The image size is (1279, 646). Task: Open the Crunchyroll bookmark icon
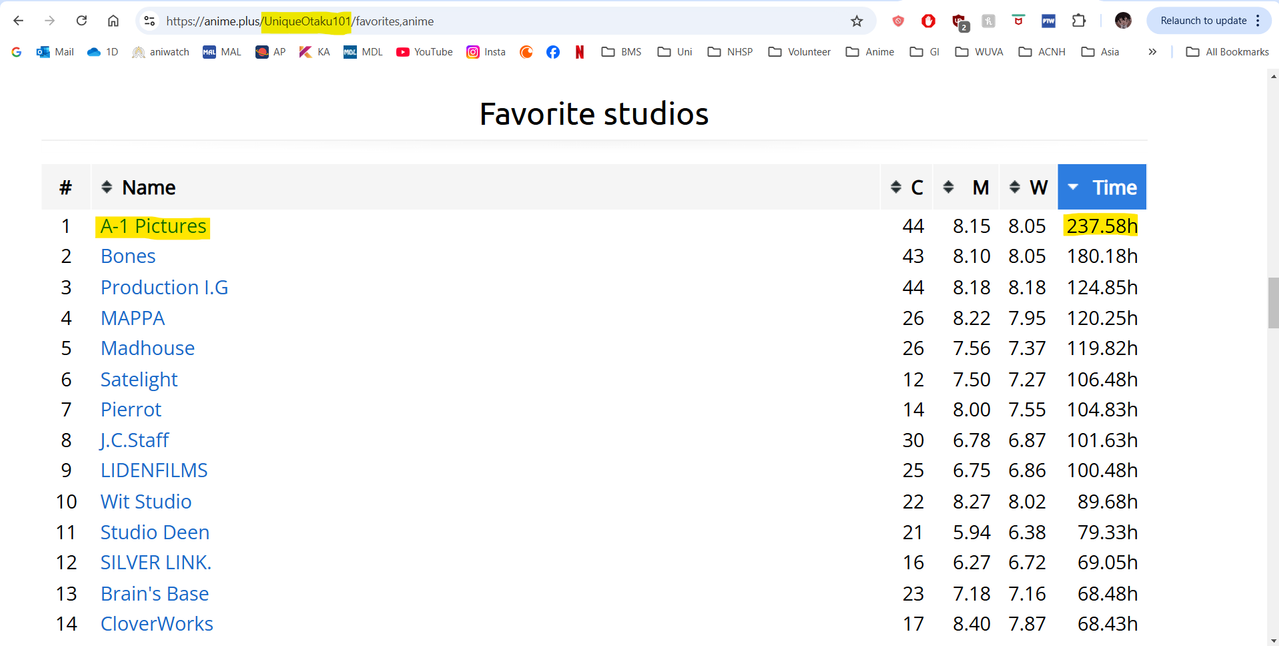click(x=526, y=52)
